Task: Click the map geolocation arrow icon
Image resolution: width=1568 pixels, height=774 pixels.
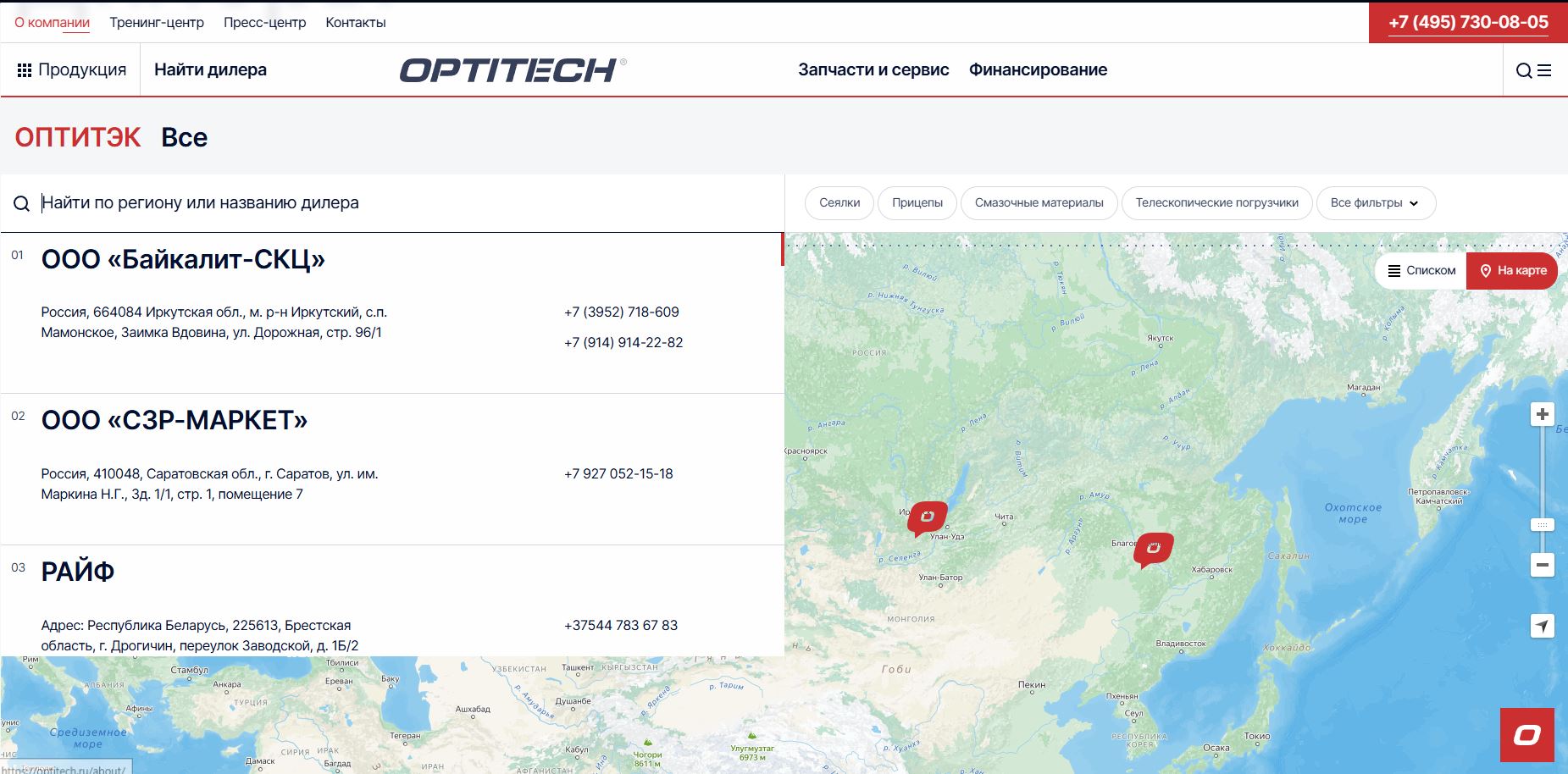Action: click(x=1543, y=626)
